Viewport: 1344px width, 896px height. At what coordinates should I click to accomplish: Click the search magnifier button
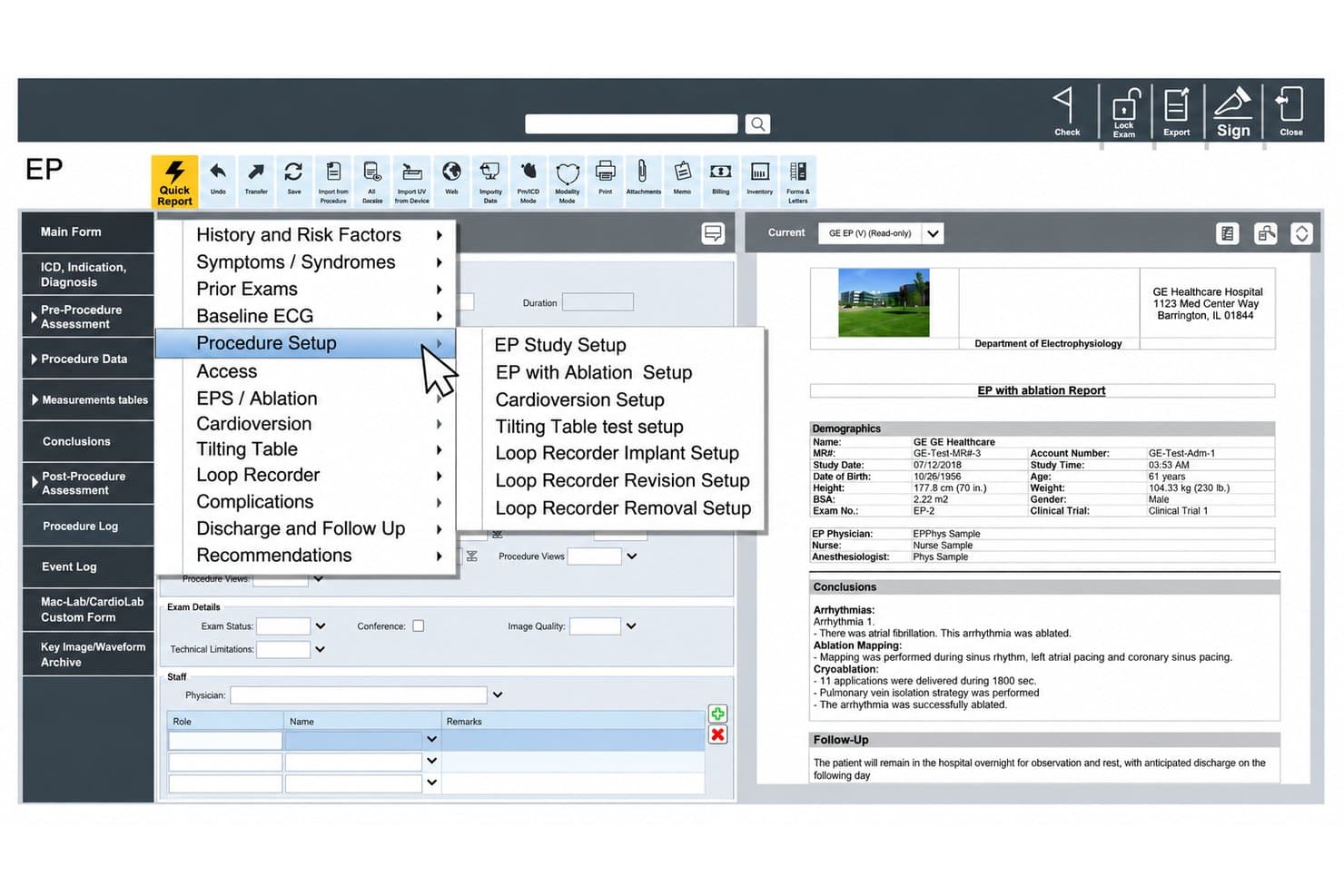pos(757,123)
